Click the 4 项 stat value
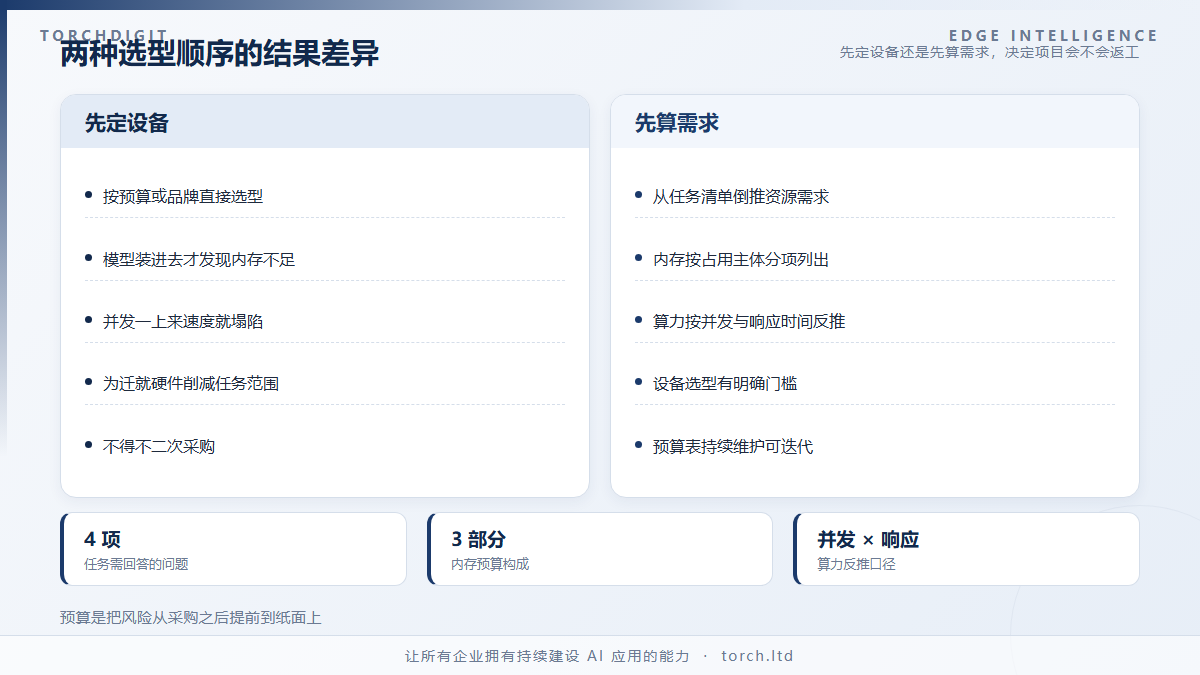 pyautogui.click(x=103, y=539)
